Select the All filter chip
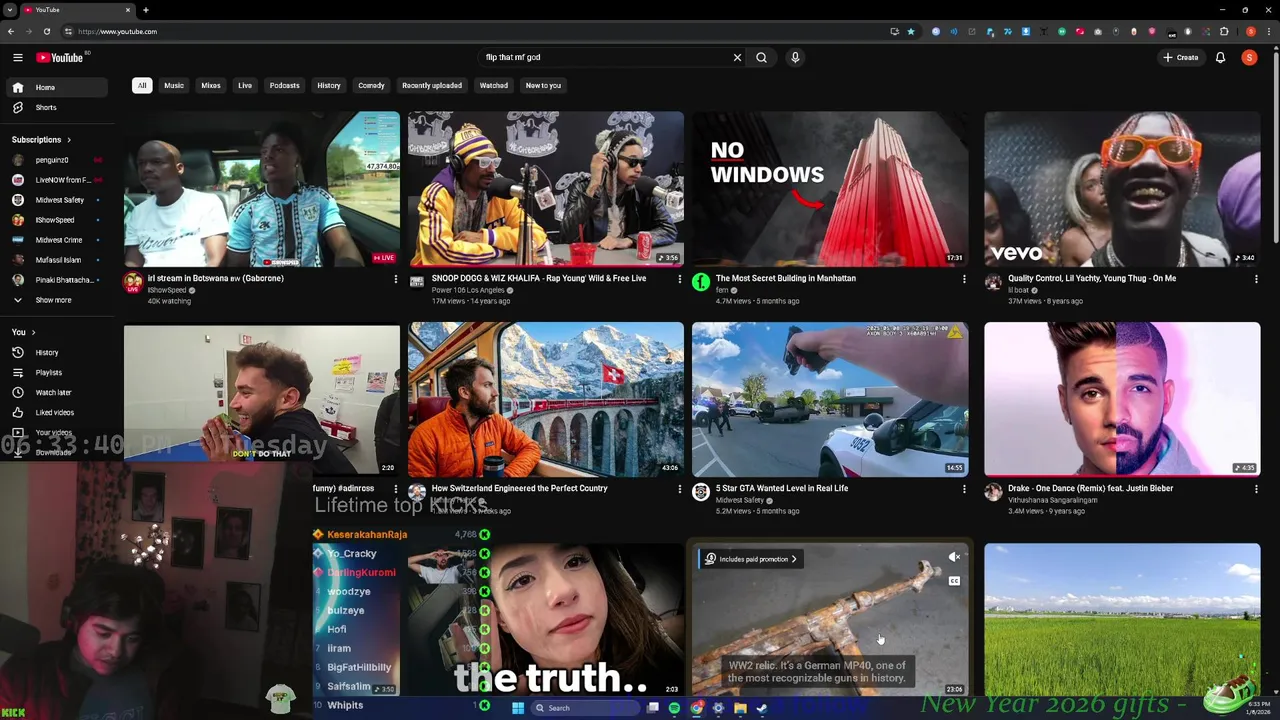This screenshot has width=1280, height=720. 142,86
